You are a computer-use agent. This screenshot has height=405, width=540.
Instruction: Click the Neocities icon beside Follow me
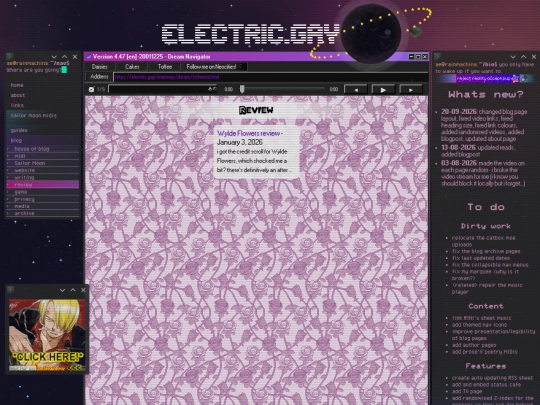(x=241, y=66)
